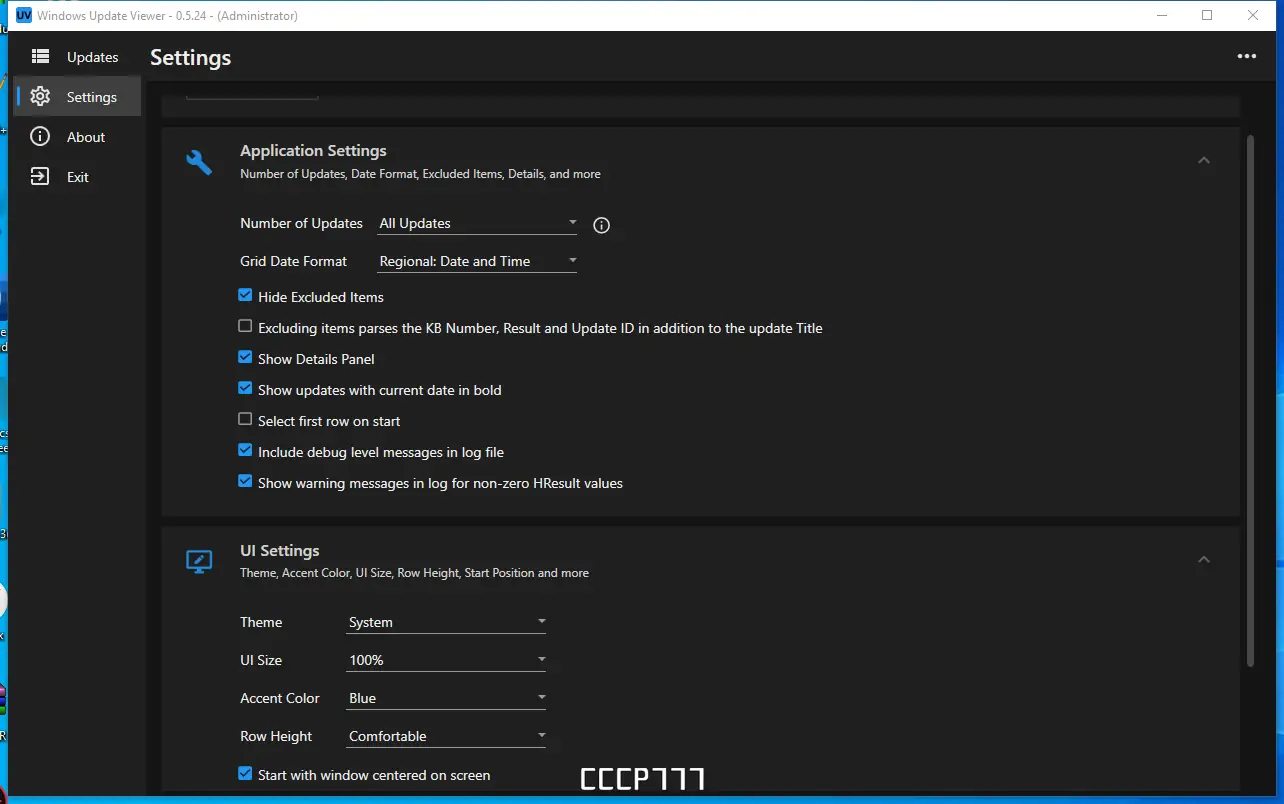Open the three-dot overflow menu
Screen dimensions: 1284x804
coord(1246,57)
